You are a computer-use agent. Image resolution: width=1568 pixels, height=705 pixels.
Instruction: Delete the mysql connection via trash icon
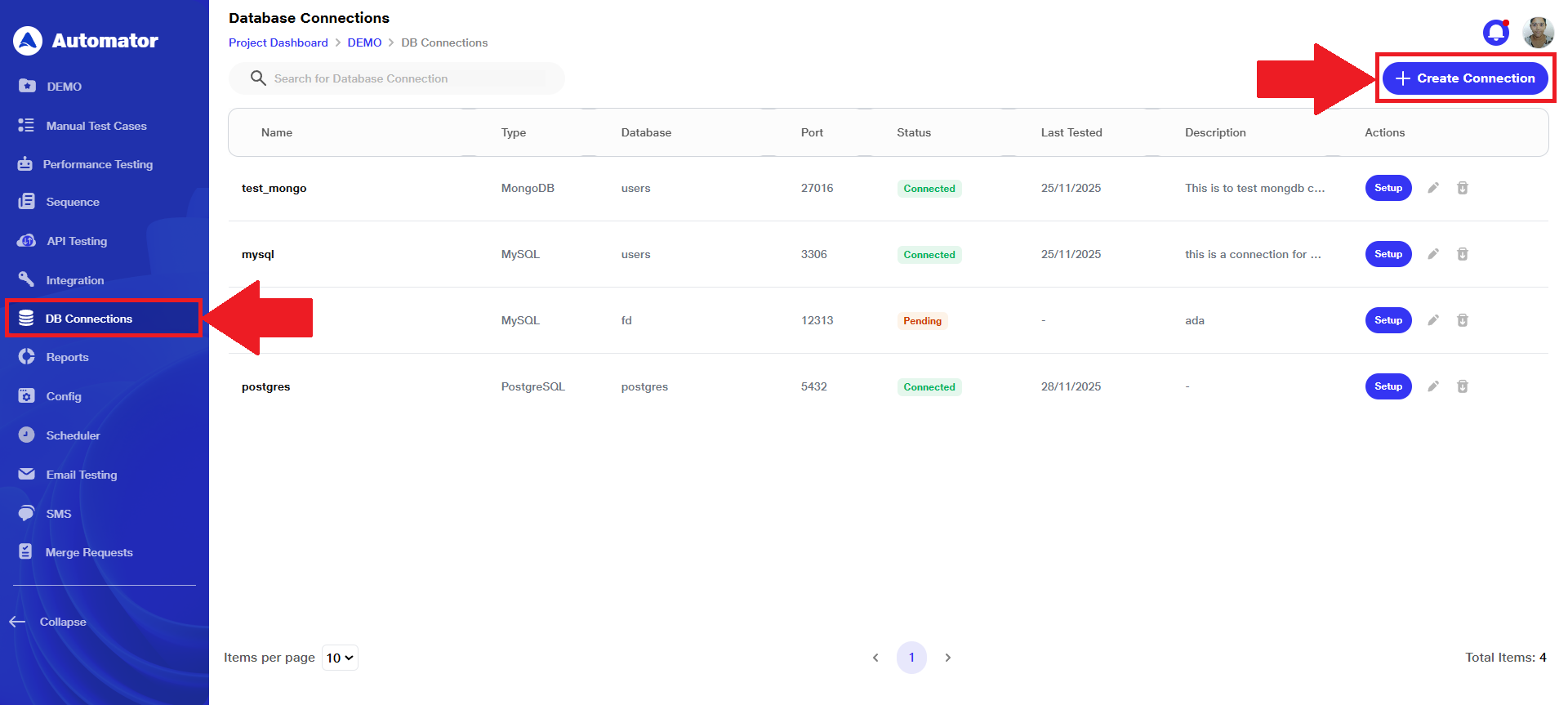point(1462,254)
